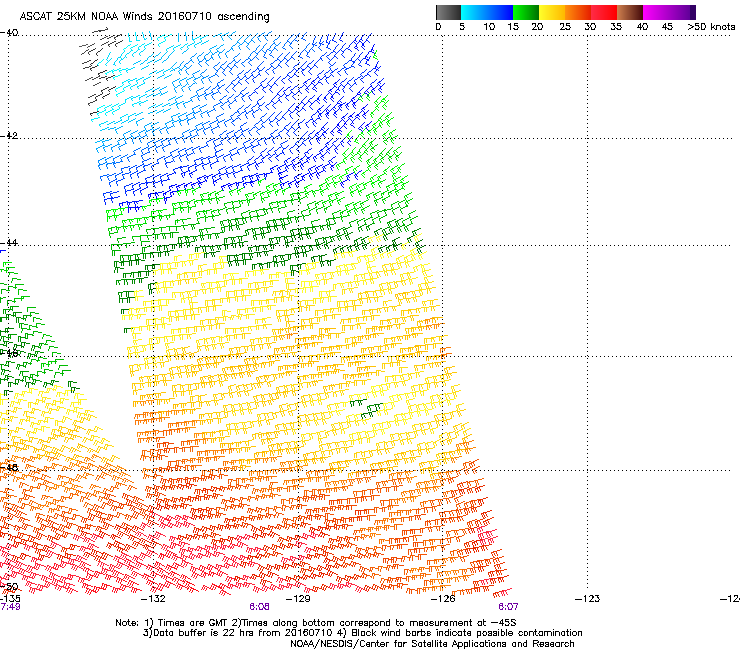
Task: Click the purple 6:07 swath time label
Action: [x=508, y=607]
